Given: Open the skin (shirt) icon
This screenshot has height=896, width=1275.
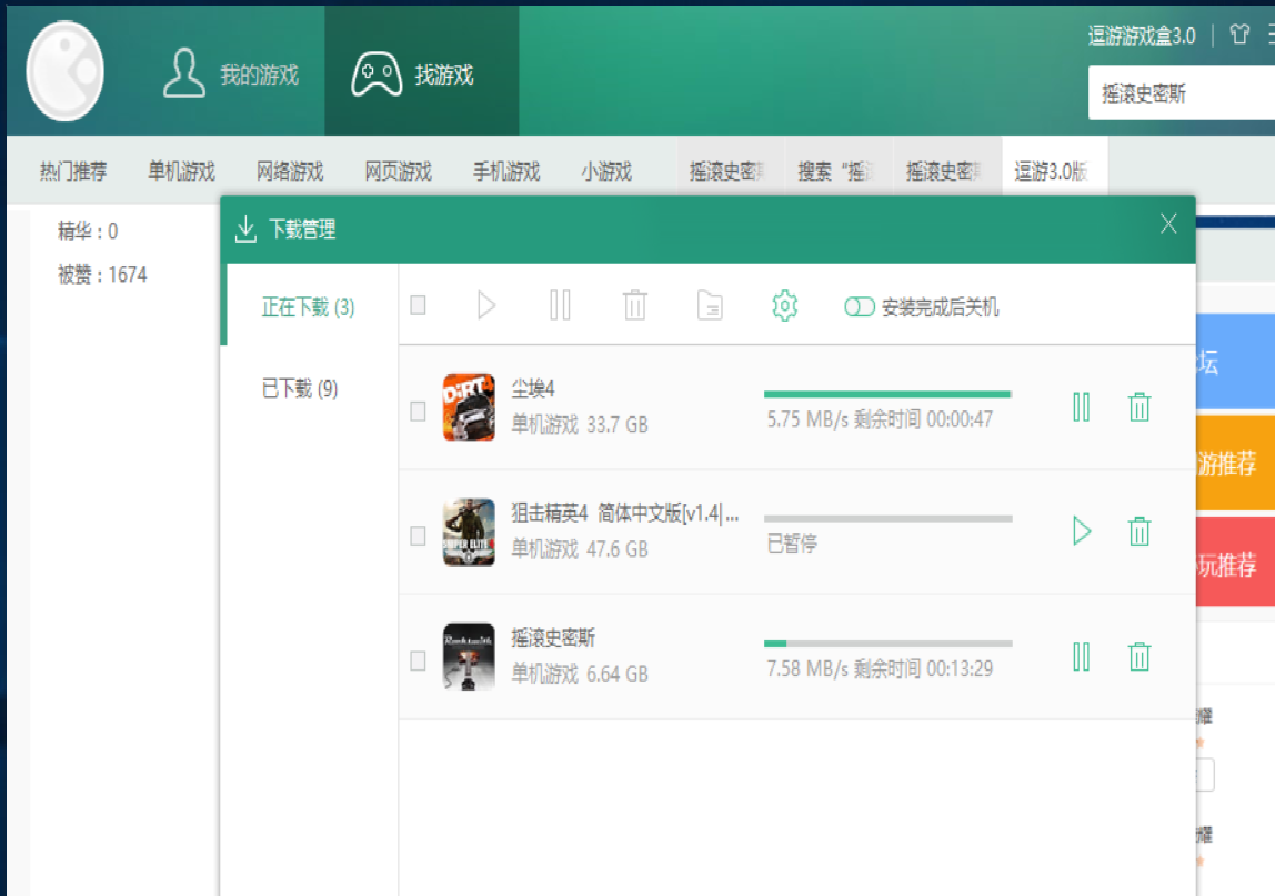Looking at the screenshot, I should (x=1240, y=36).
